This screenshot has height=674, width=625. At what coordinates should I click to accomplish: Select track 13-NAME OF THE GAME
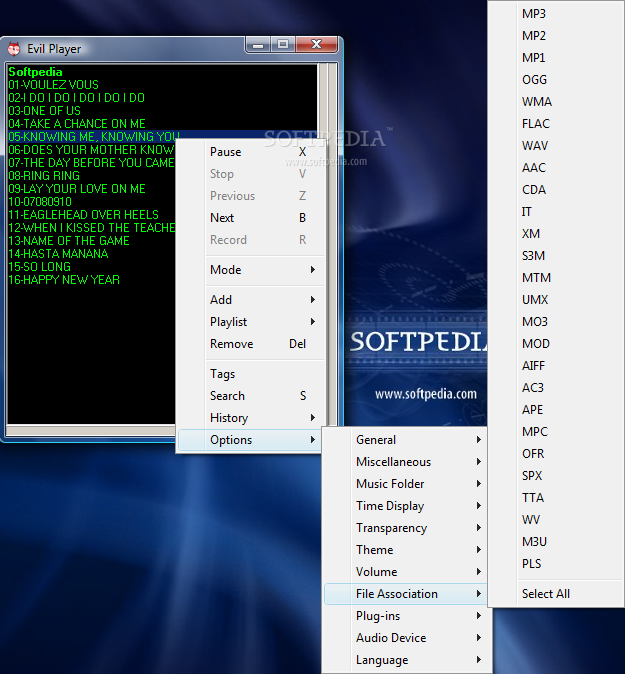(x=69, y=241)
